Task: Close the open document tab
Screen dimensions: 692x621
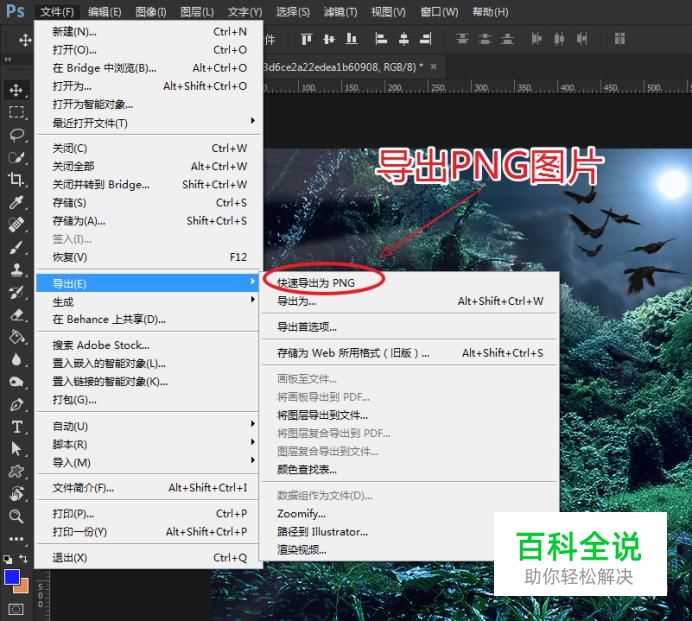Action: 433,67
